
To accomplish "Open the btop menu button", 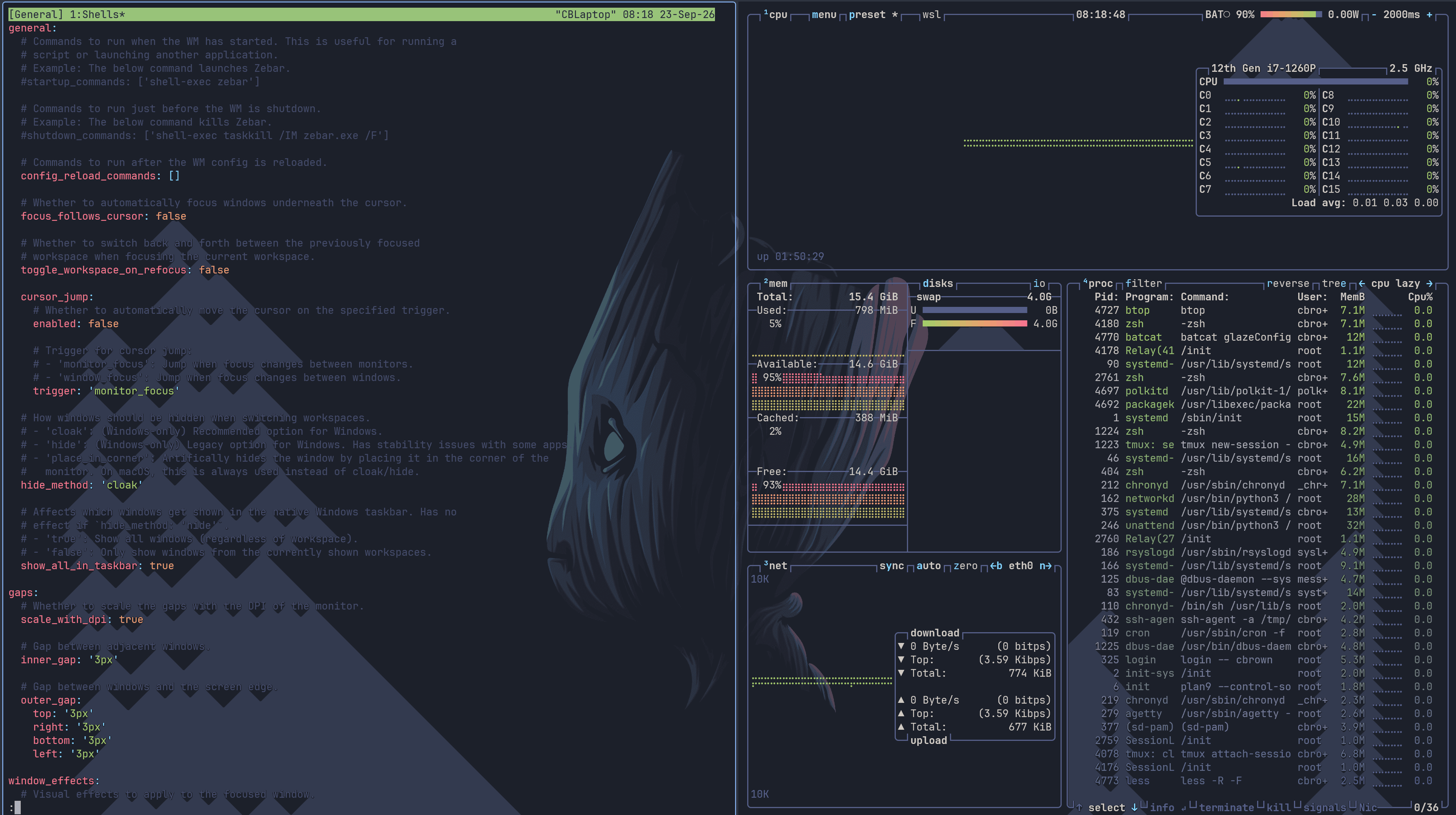I will click(824, 15).
